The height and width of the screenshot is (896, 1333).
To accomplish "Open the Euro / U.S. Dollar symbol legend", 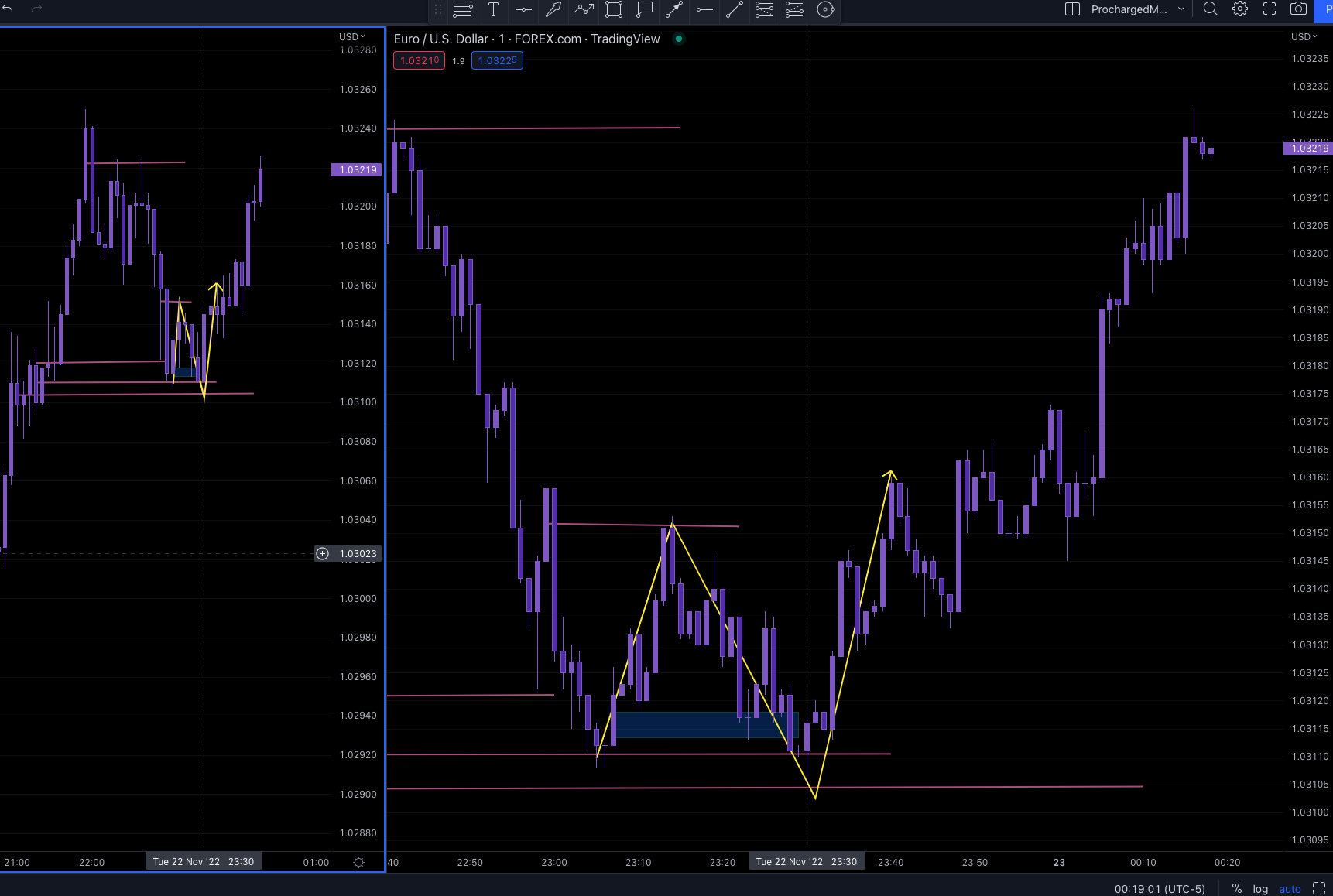I will click(x=440, y=39).
